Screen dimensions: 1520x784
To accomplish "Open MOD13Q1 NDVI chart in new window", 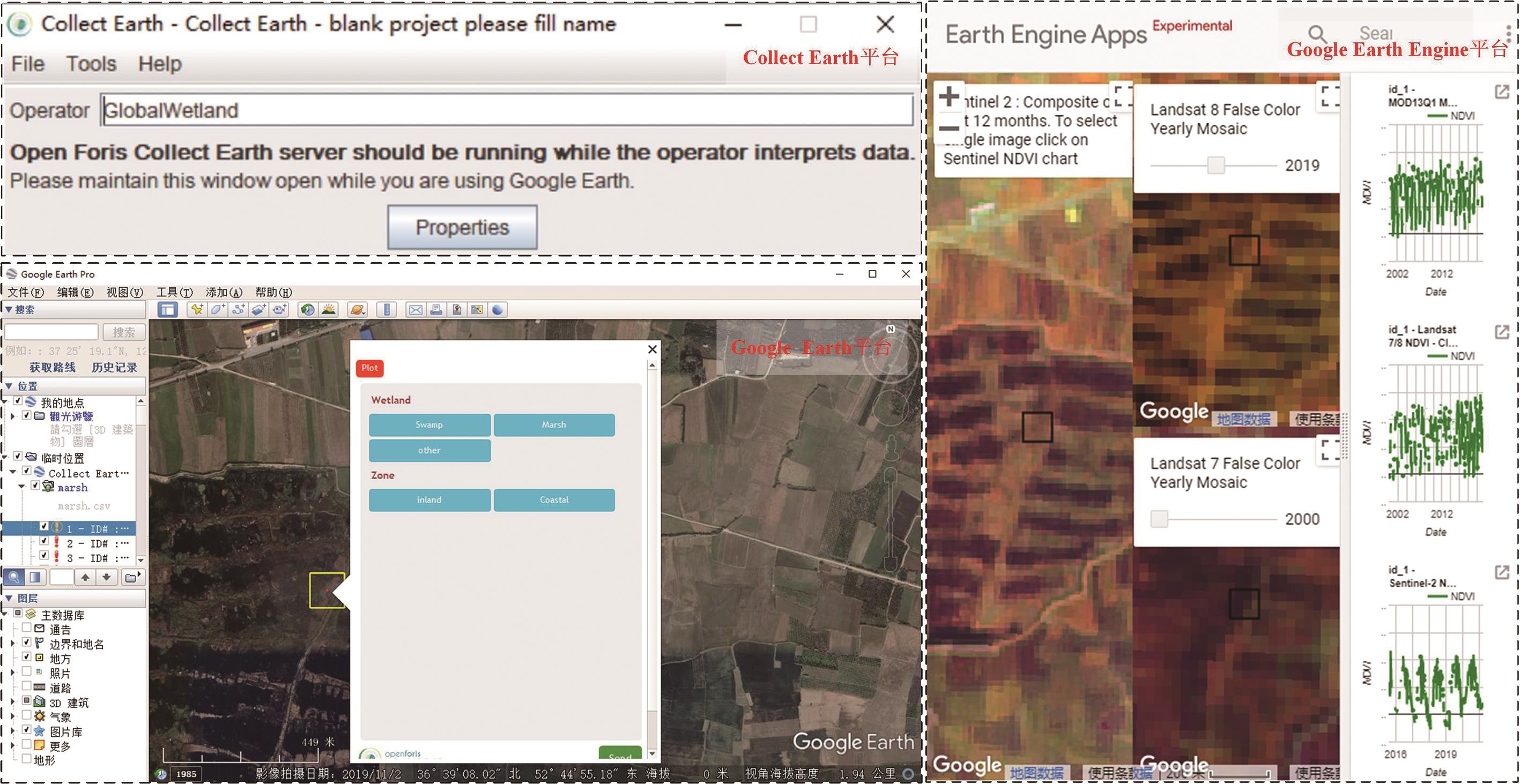I will [1502, 92].
